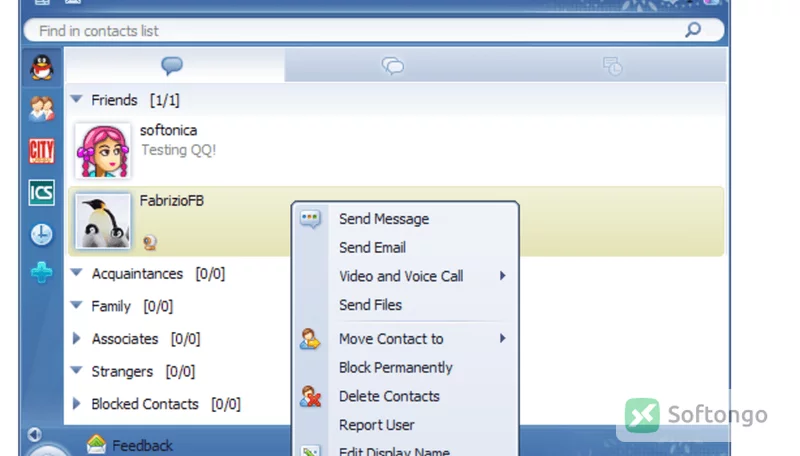This screenshot has width=800, height=456.
Task: Open the QQ penguin sidebar icon
Action: tap(42, 67)
